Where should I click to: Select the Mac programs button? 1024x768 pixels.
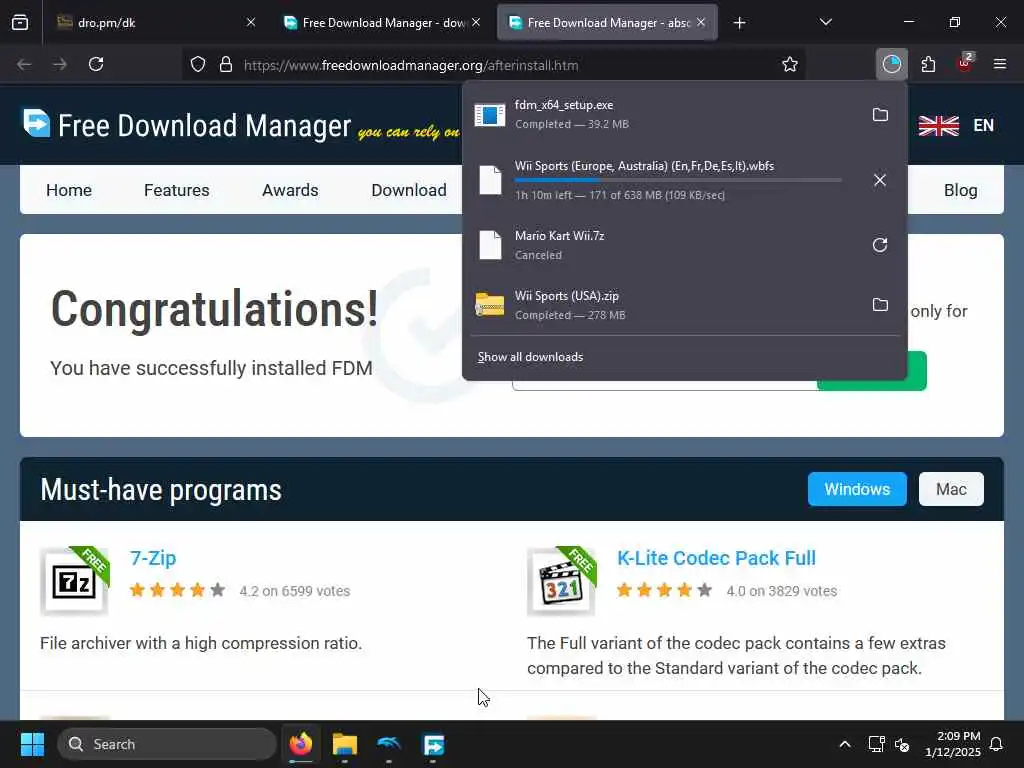click(951, 489)
